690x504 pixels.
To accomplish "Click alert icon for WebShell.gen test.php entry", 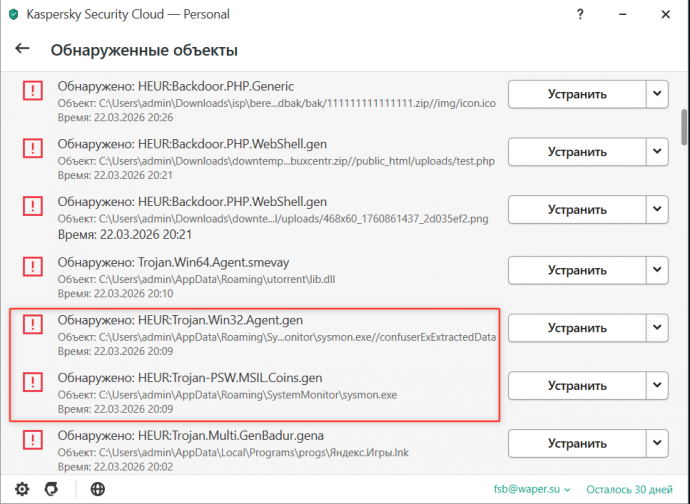I will click(33, 148).
